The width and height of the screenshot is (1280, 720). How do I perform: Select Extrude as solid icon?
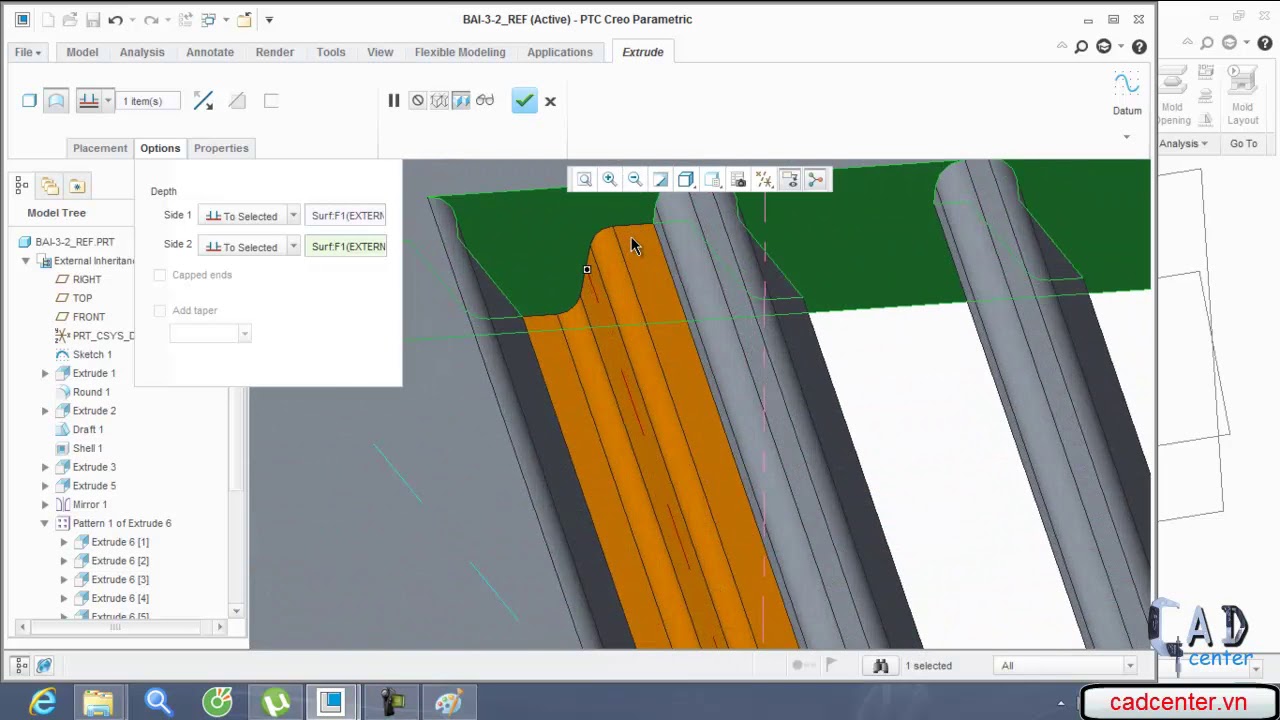(29, 101)
